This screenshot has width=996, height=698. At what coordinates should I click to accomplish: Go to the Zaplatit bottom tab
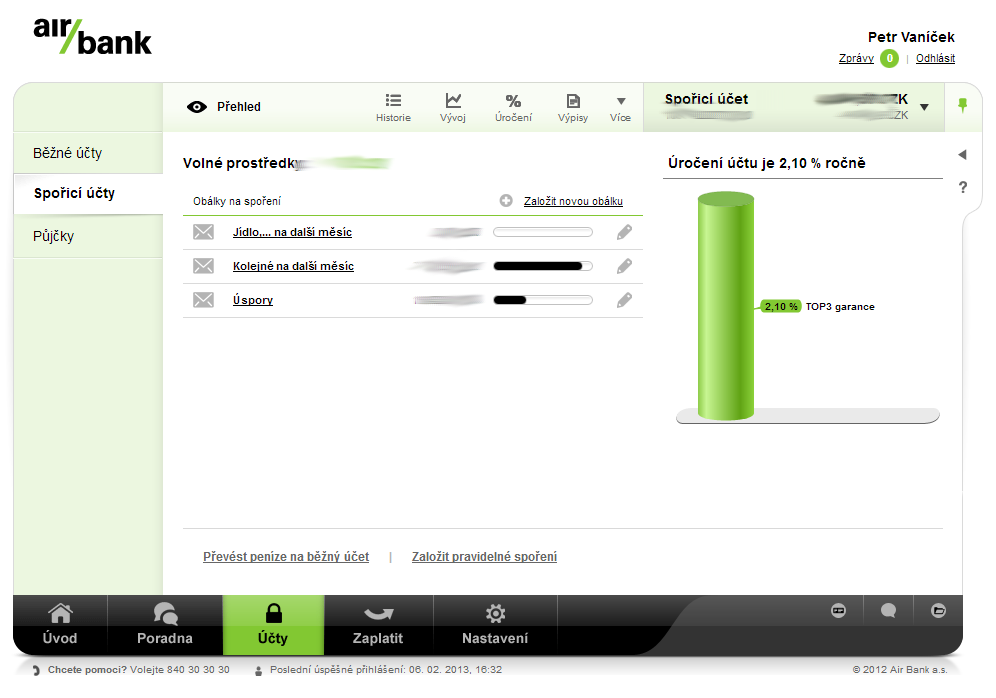point(378,625)
